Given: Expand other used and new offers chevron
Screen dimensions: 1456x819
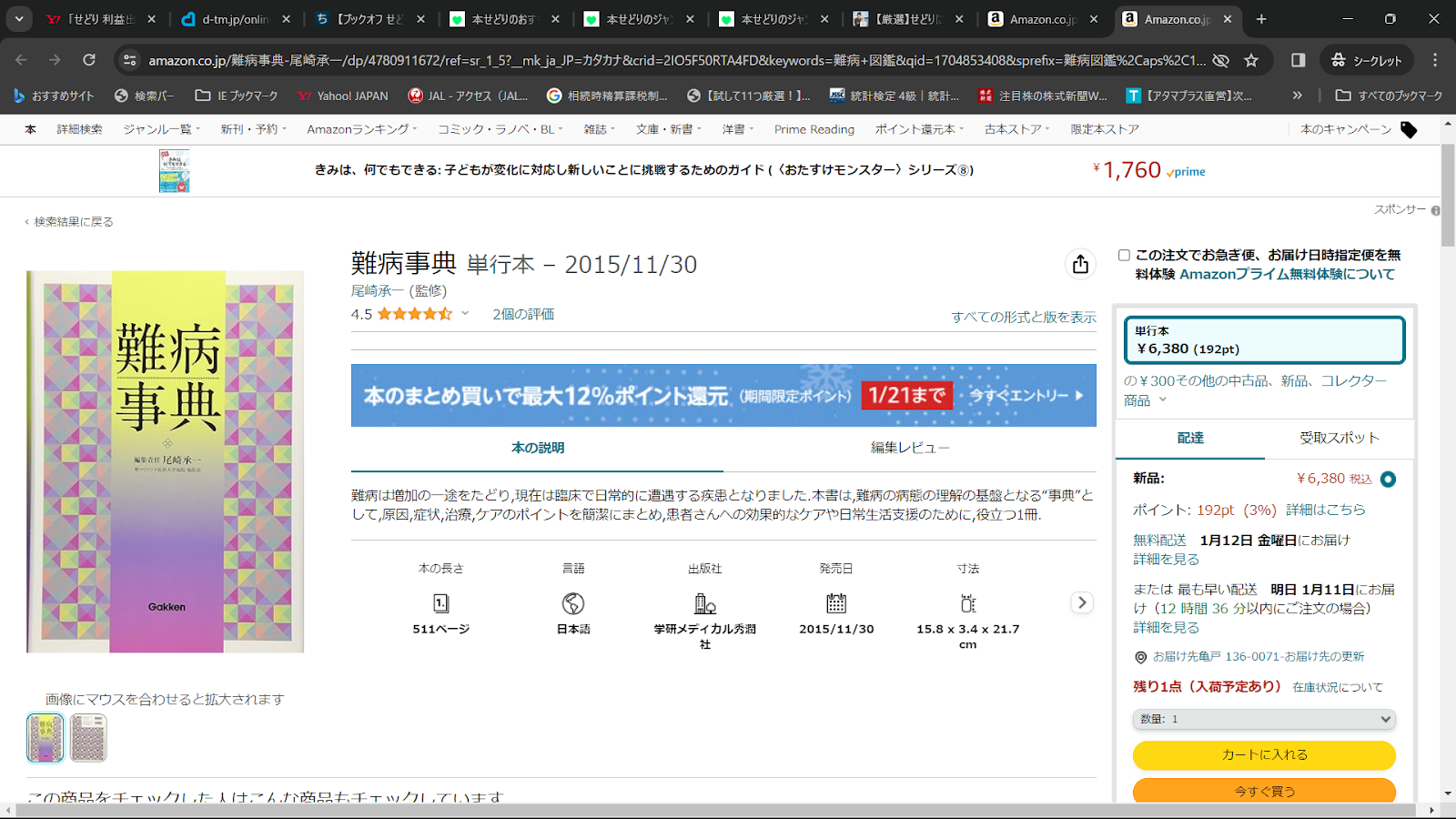Looking at the screenshot, I should pos(1162,400).
